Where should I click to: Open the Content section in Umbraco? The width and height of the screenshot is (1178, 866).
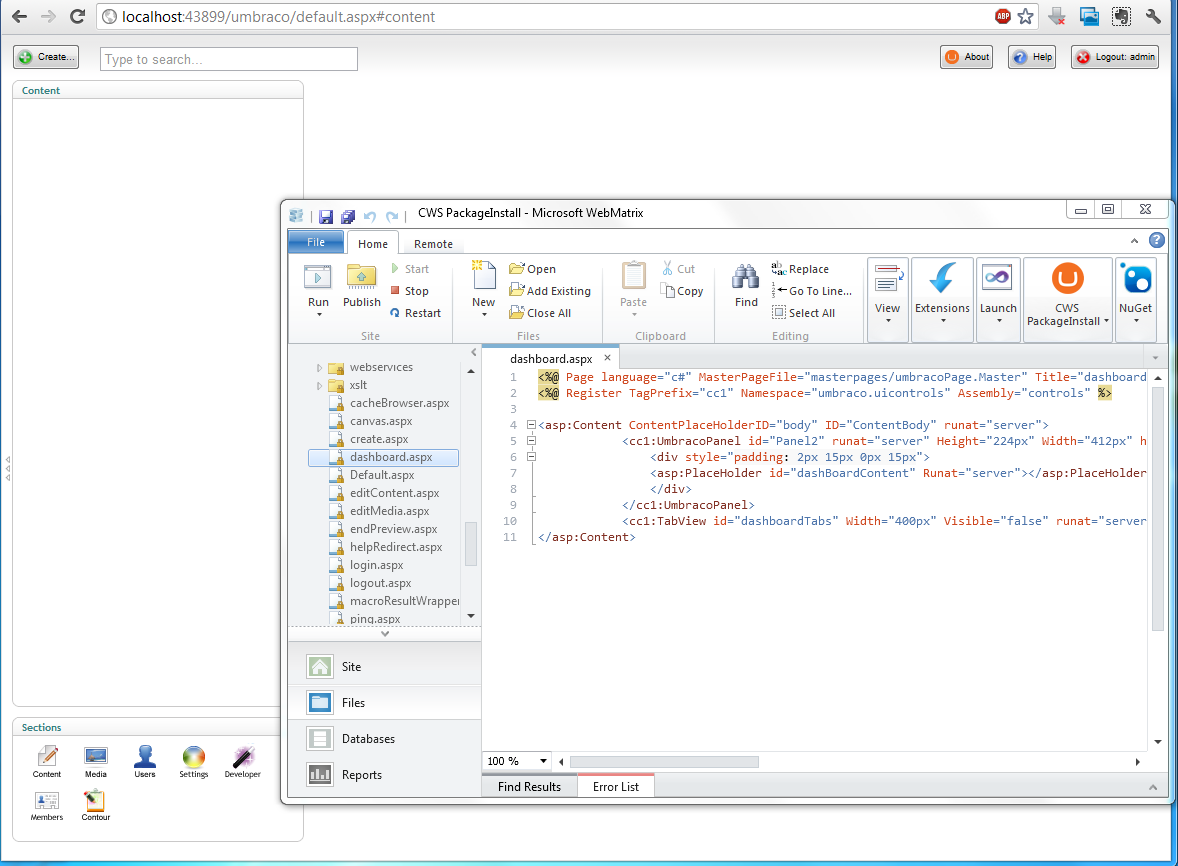(x=47, y=761)
